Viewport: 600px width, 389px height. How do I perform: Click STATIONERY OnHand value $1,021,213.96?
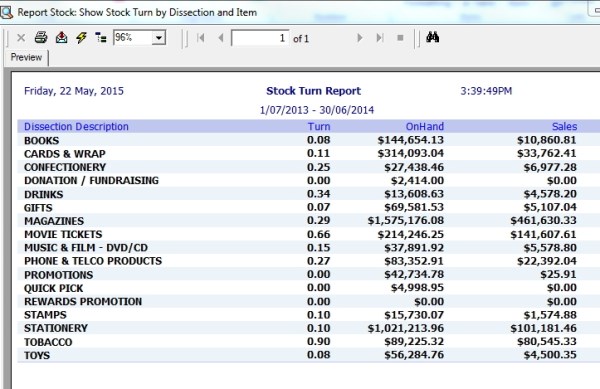coord(406,328)
